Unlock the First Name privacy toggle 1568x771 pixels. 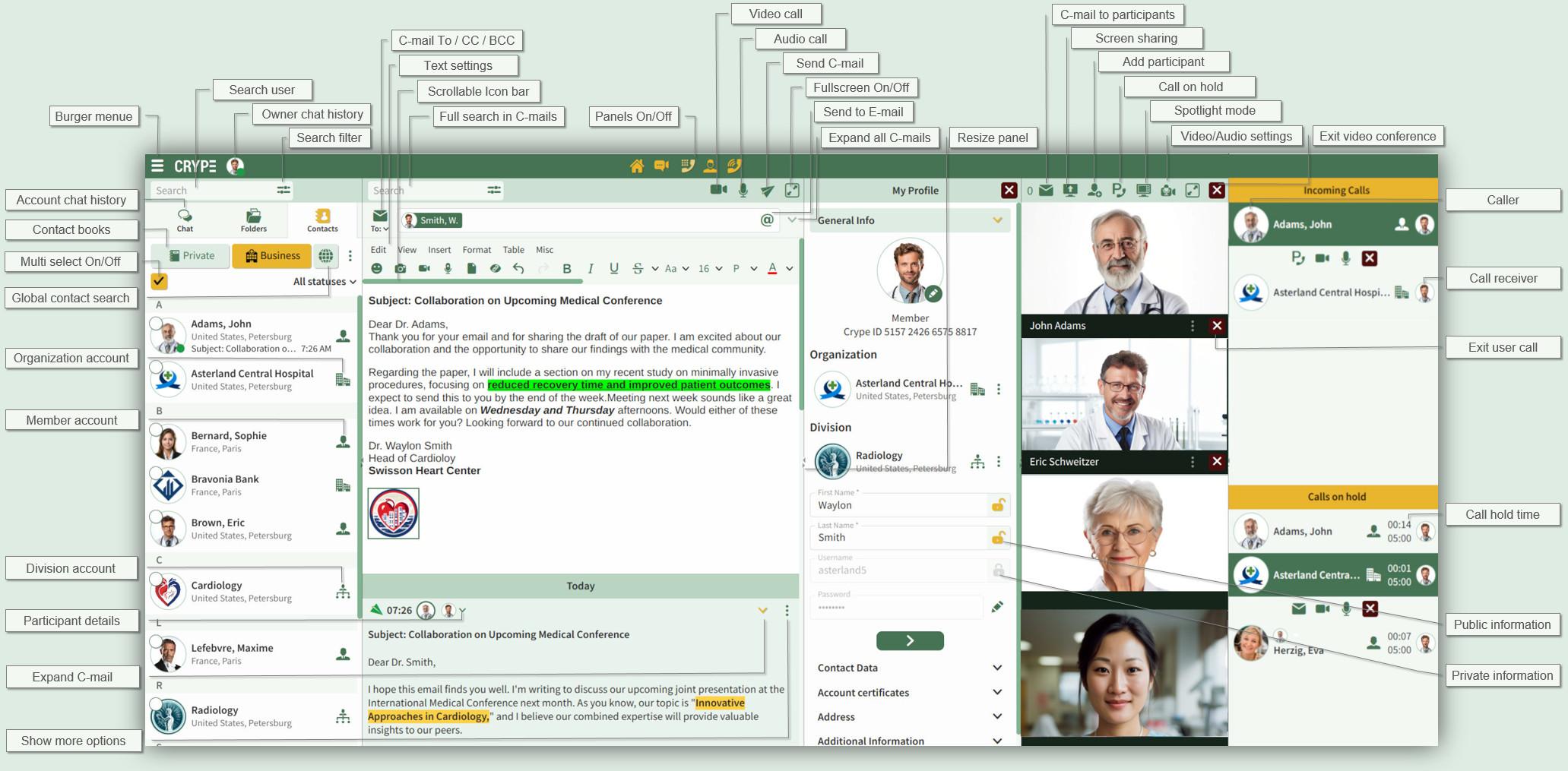point(998,505)
